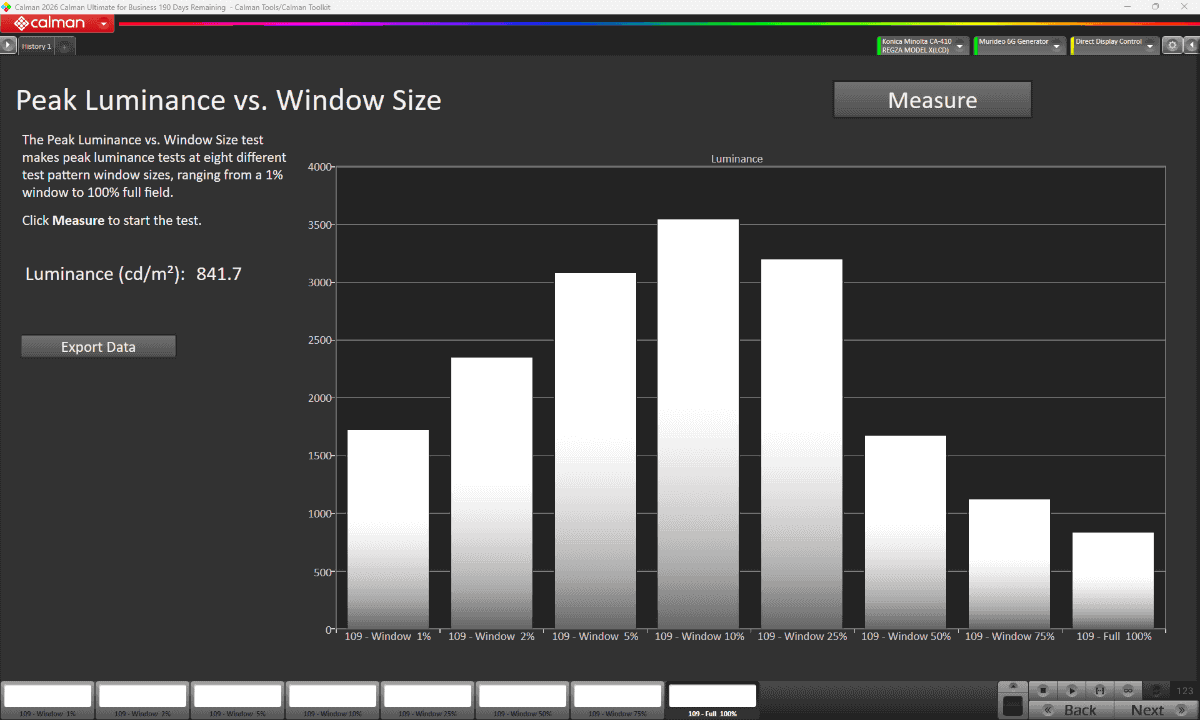Click the Peak Luminance vs. Window Size heading
This screenshot has height=720, width=1200.
228,100
